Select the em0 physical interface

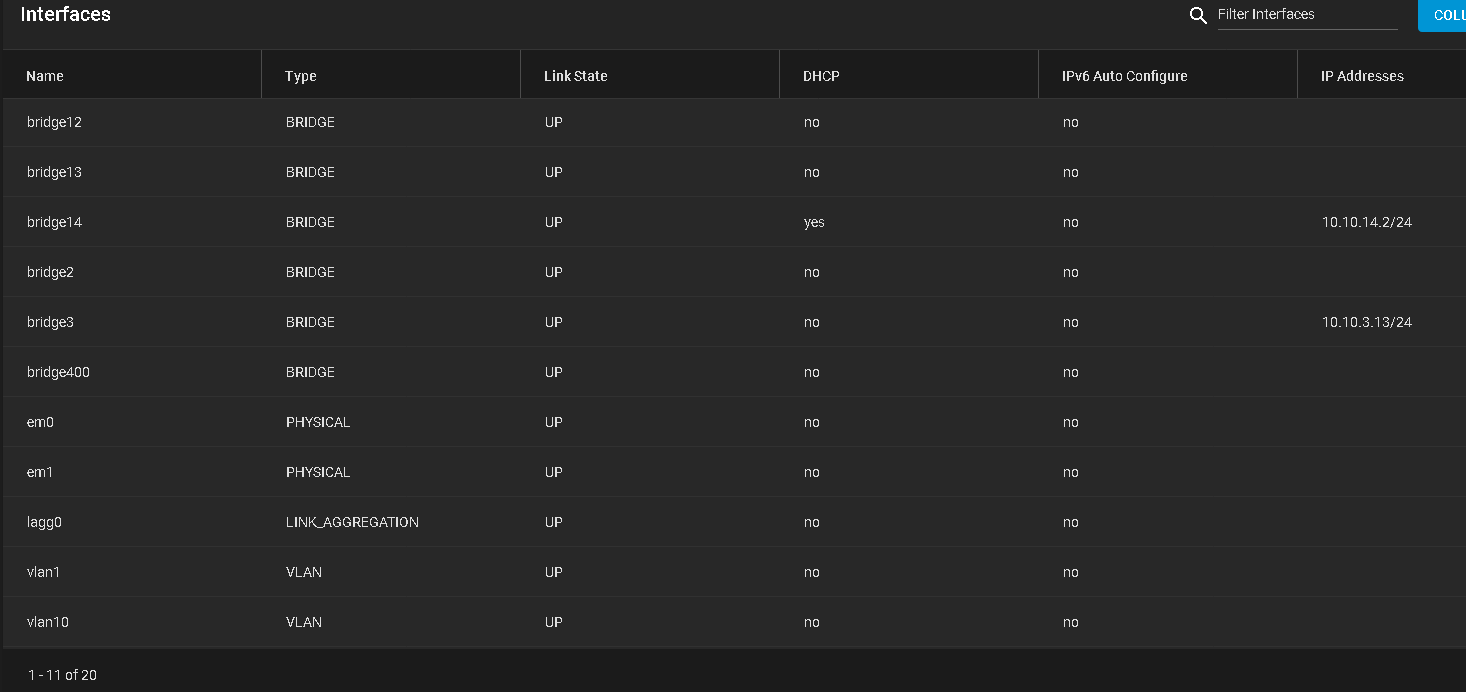734,422
